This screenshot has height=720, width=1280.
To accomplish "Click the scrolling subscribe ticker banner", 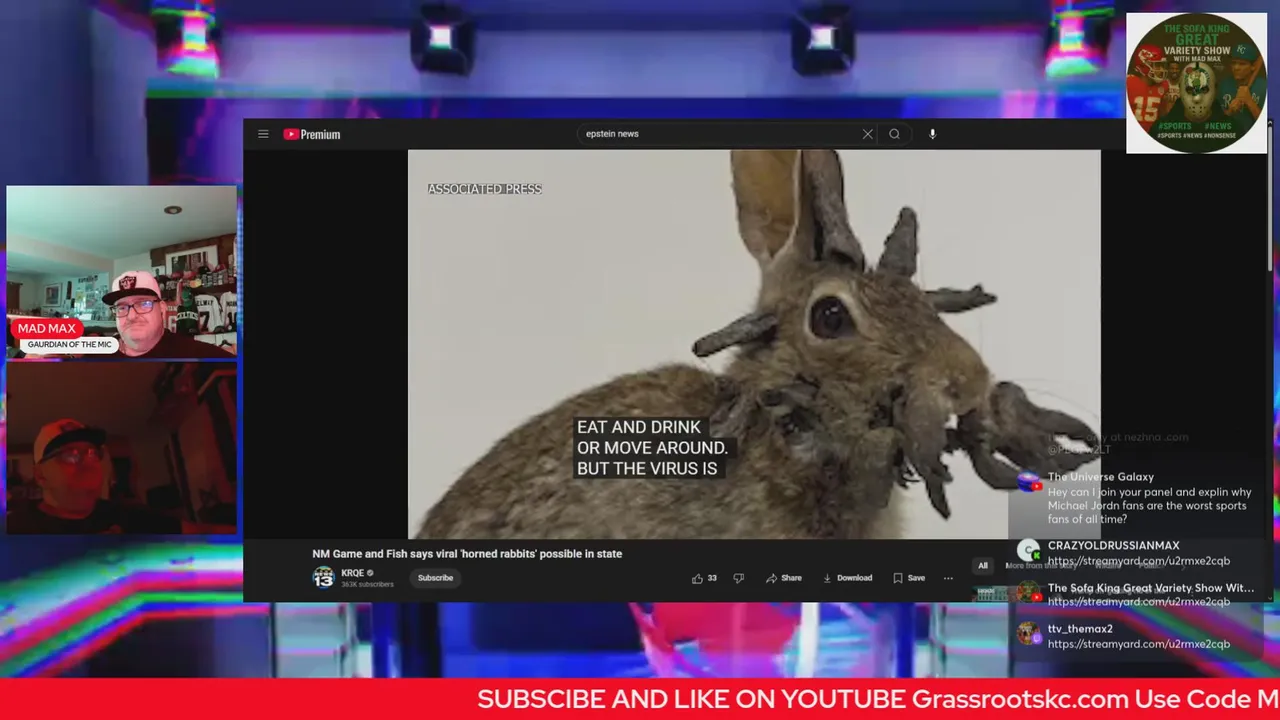I will coord(640,699).
